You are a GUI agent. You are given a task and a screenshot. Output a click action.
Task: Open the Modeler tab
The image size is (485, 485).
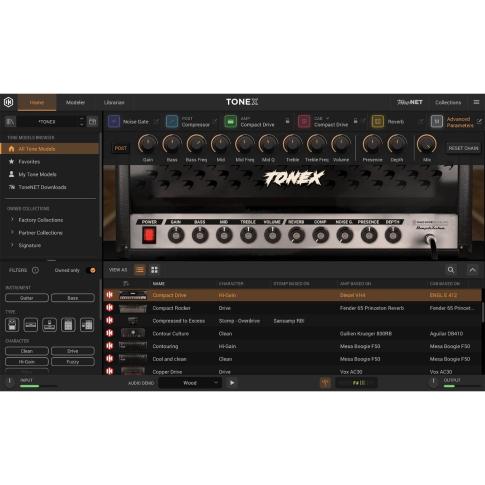click(75, 102)
